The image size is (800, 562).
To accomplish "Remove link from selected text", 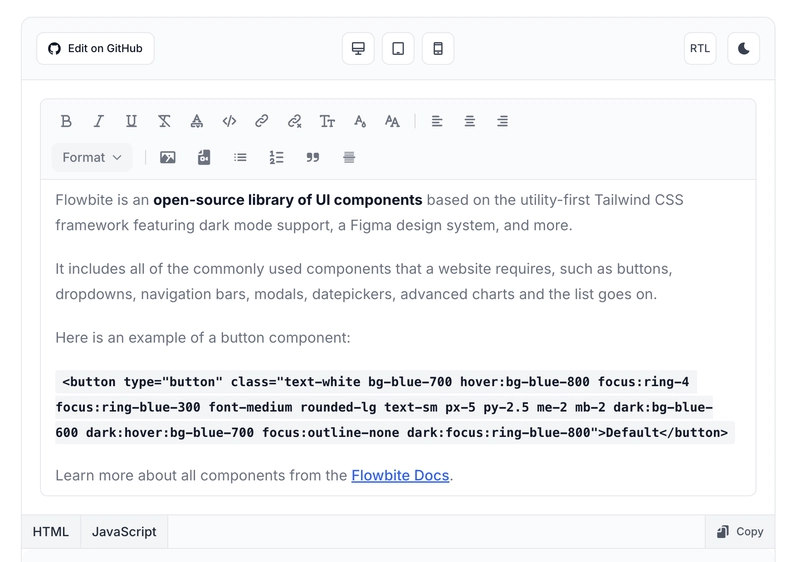I will [x=294, y=121].
